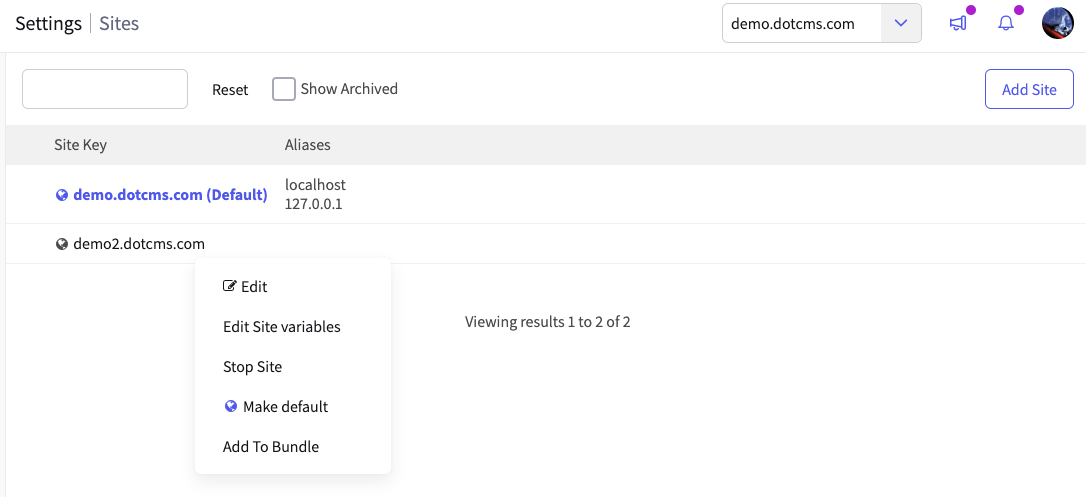Focus the site search filter input
1086x497 pixels.
(x=105, y=89)
